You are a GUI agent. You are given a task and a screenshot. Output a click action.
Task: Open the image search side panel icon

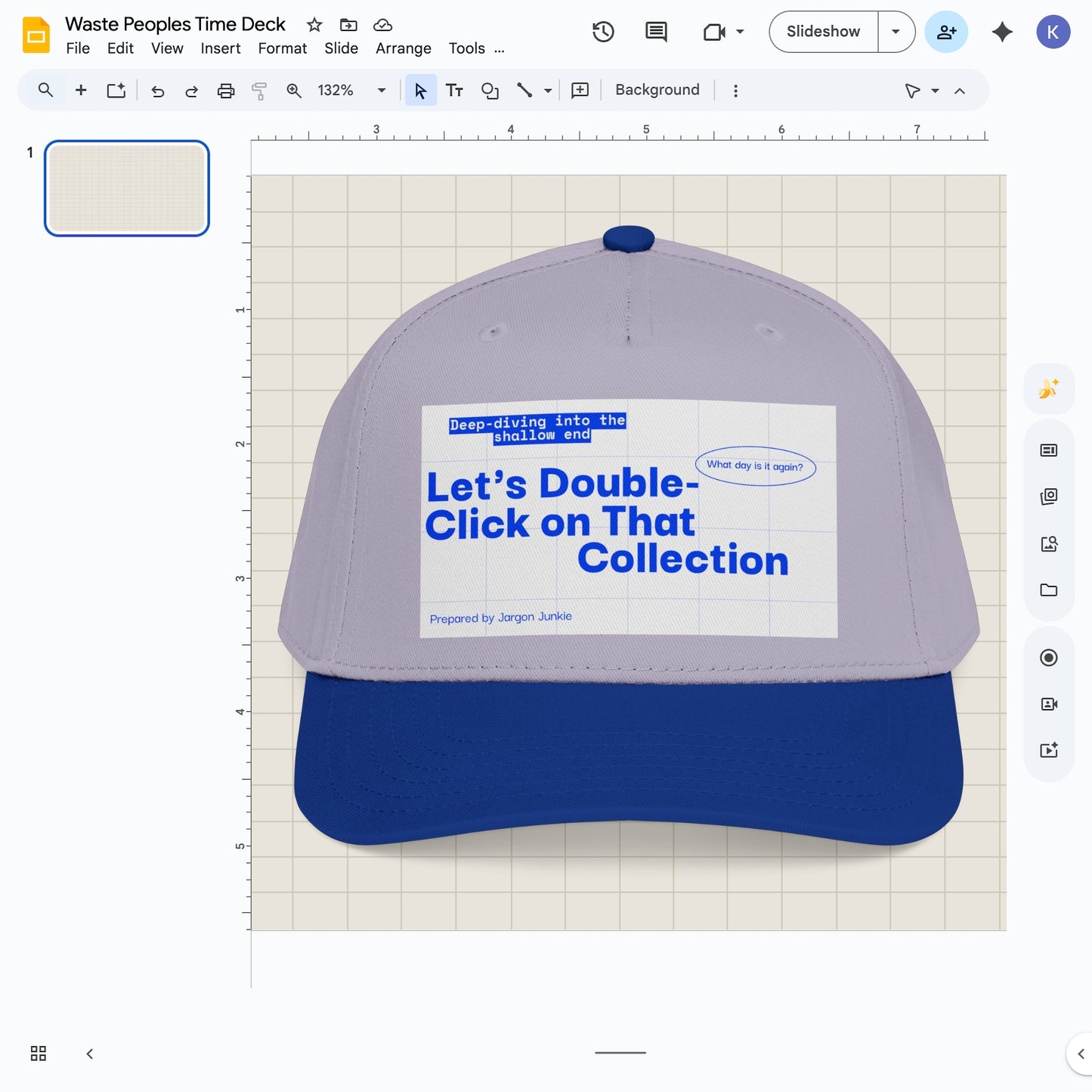[1049, 544]
